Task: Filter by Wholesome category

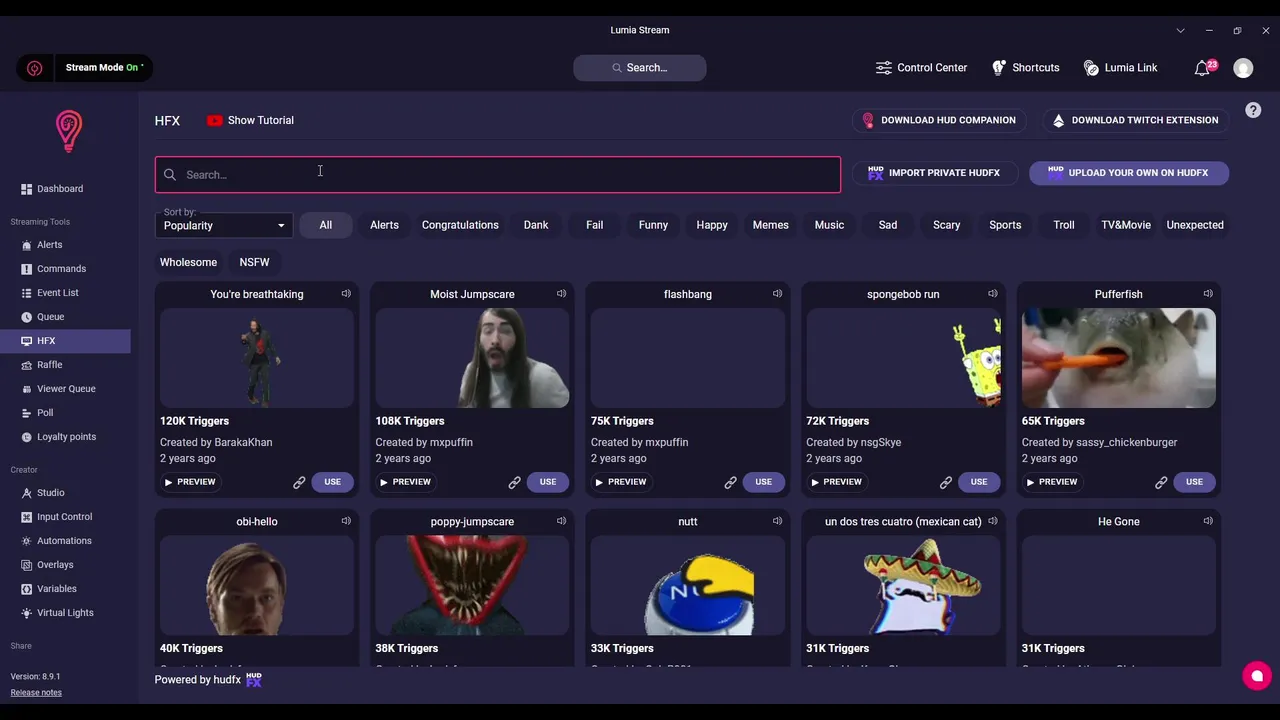Action: pyautogui.click(x=188, y=262)
